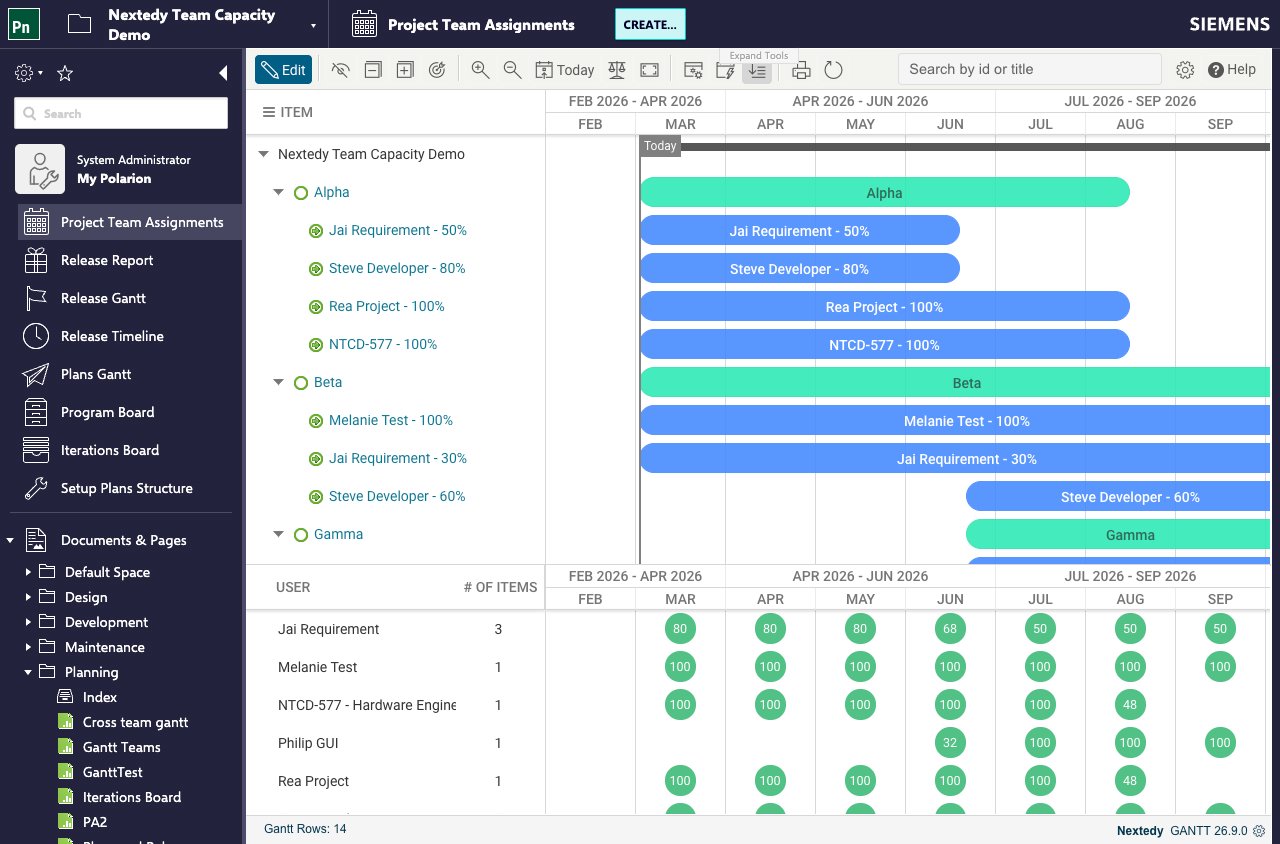Image resolution: width=1280 pixels, height=844 pixels.
Task: Collapse the navigation sidebar arrow
Action: pyautogui.click(x=223, y=73)
